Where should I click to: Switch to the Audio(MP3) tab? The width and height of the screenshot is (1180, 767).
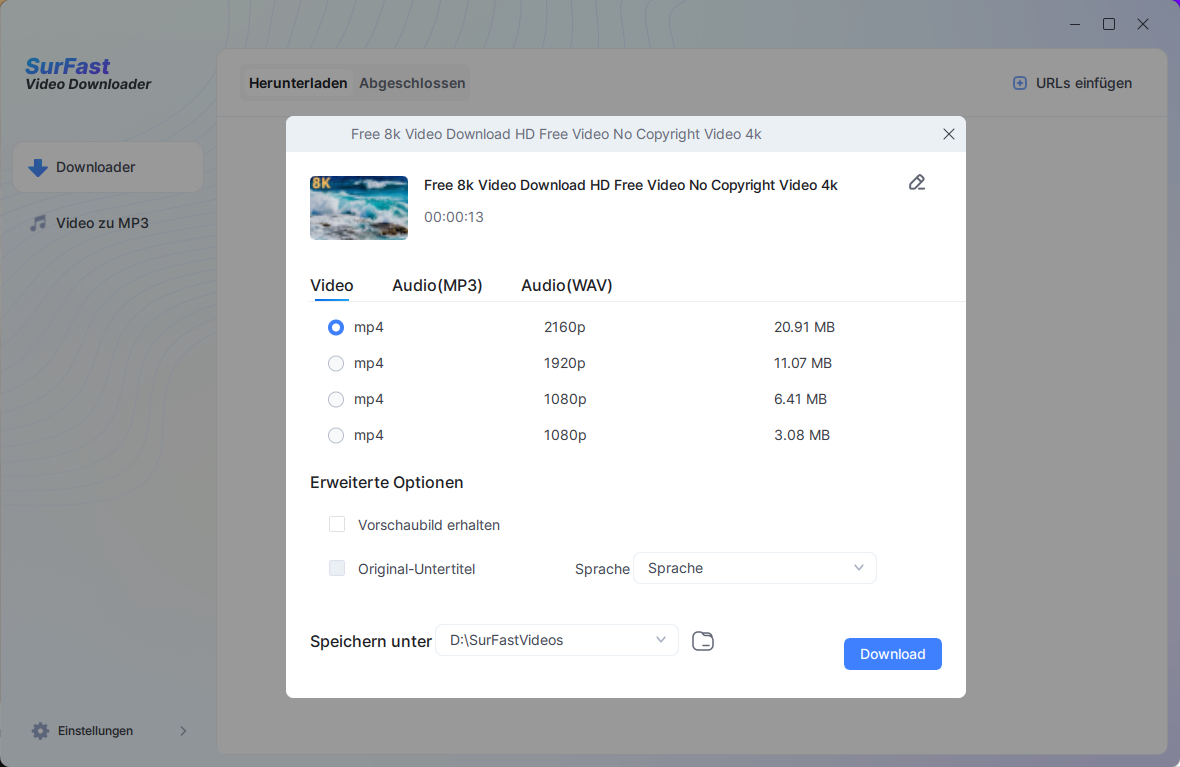pyautogui.click(x=437, y=286)
